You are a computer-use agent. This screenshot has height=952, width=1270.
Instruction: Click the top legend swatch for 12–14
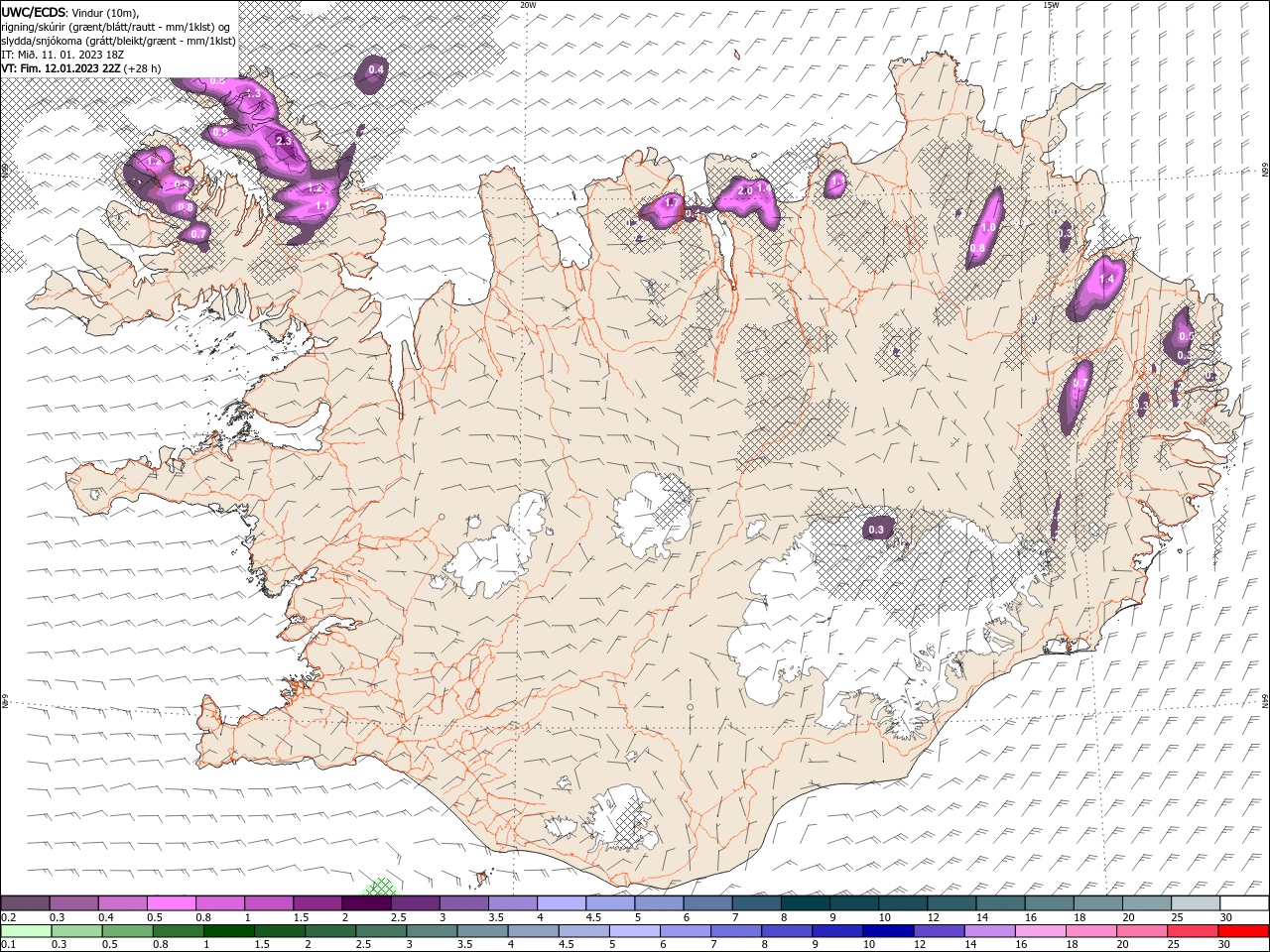click(951, 903)
